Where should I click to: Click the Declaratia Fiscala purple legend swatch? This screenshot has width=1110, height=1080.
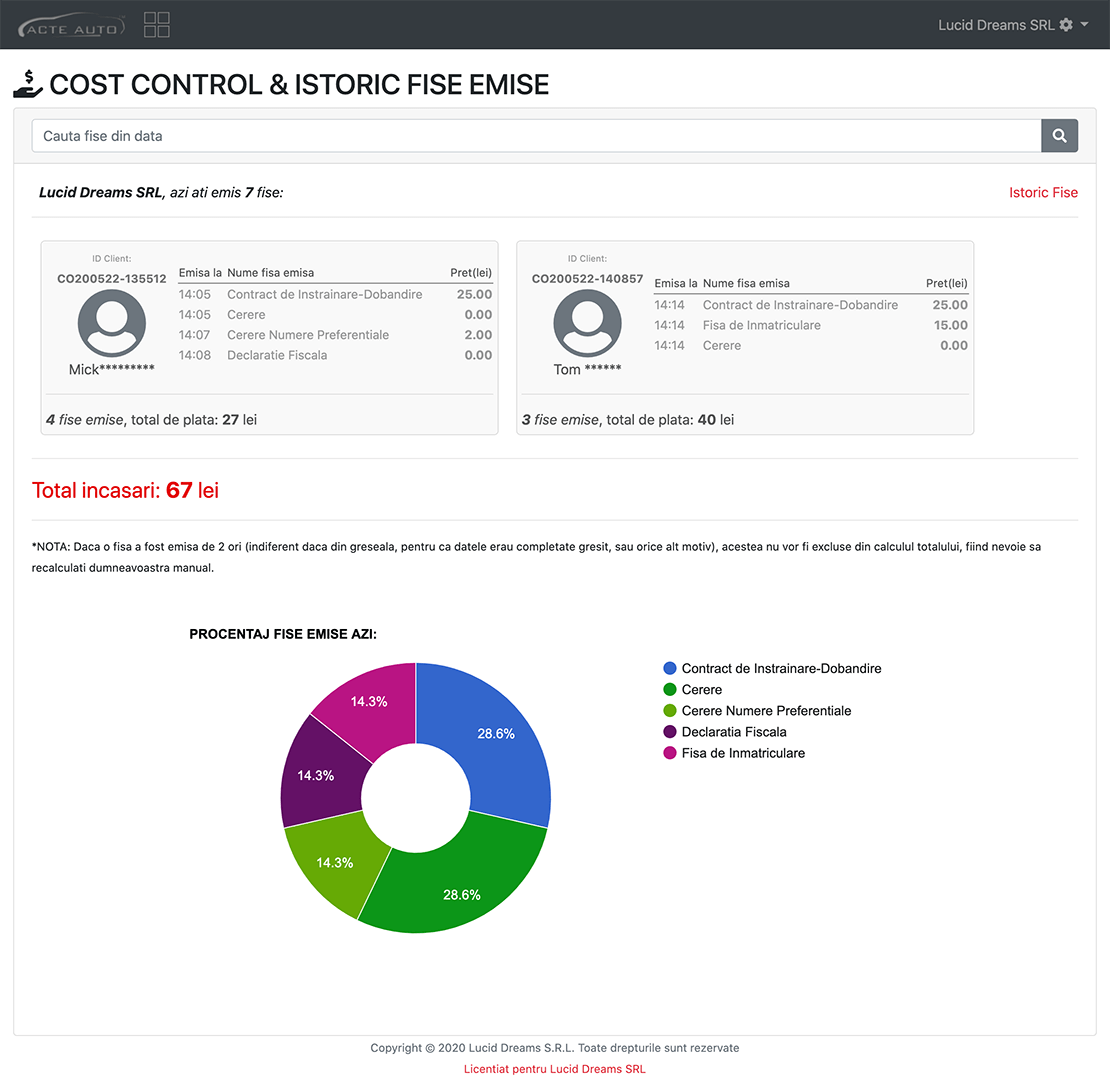tap(670, 732)
